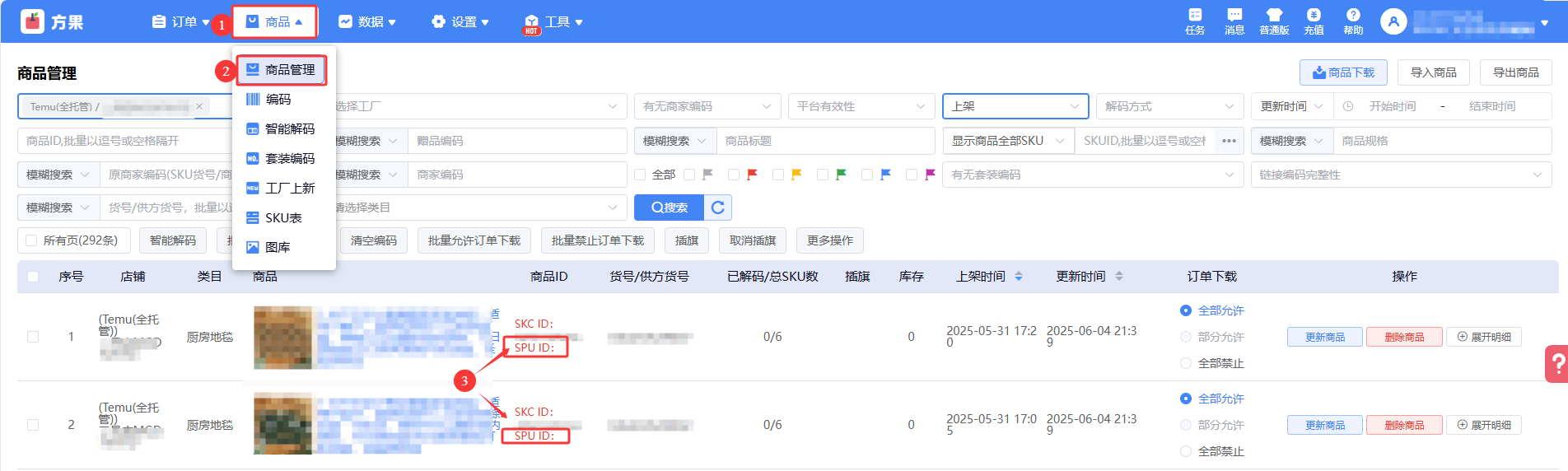
Task: Click the ellipsis icon beside SKUID field
Action: click(x=1229, y=141)
